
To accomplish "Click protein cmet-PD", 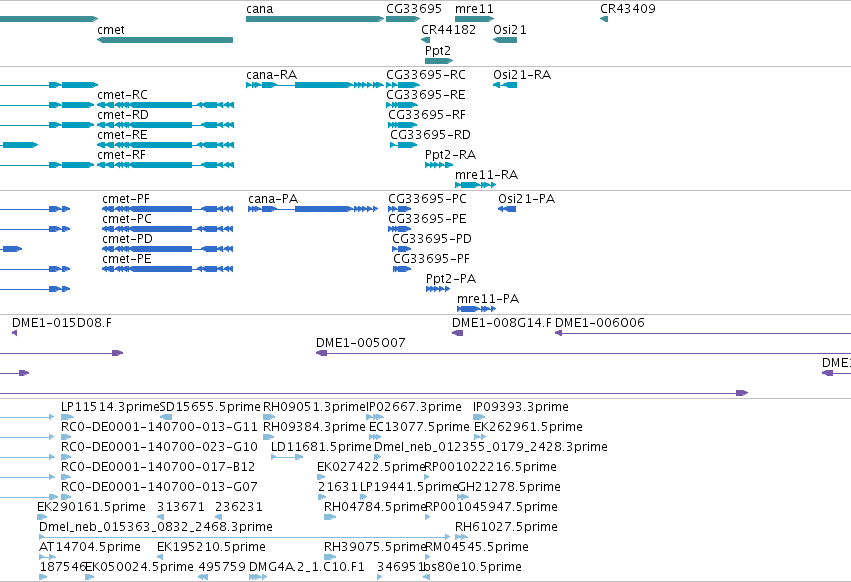I will click(168, 250).
